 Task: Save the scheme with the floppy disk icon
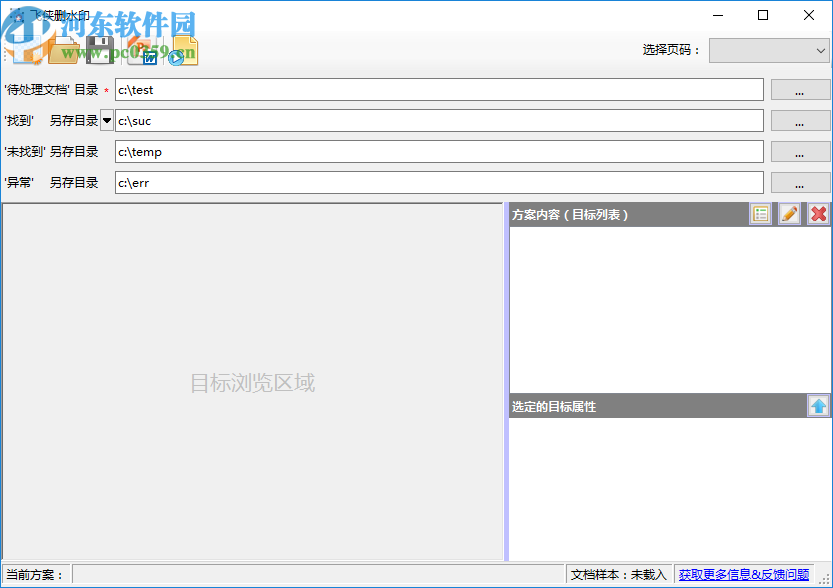tap(100, 50)
